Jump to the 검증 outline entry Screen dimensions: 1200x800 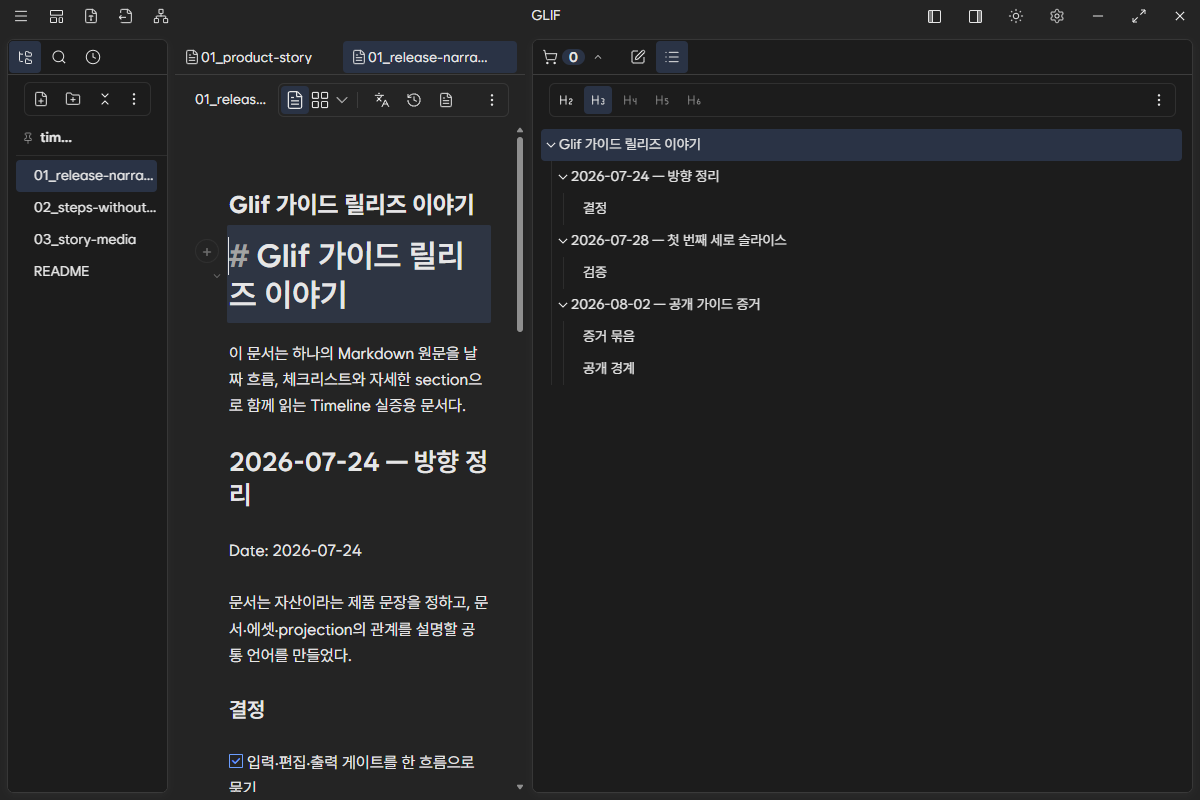pos(595,272)
